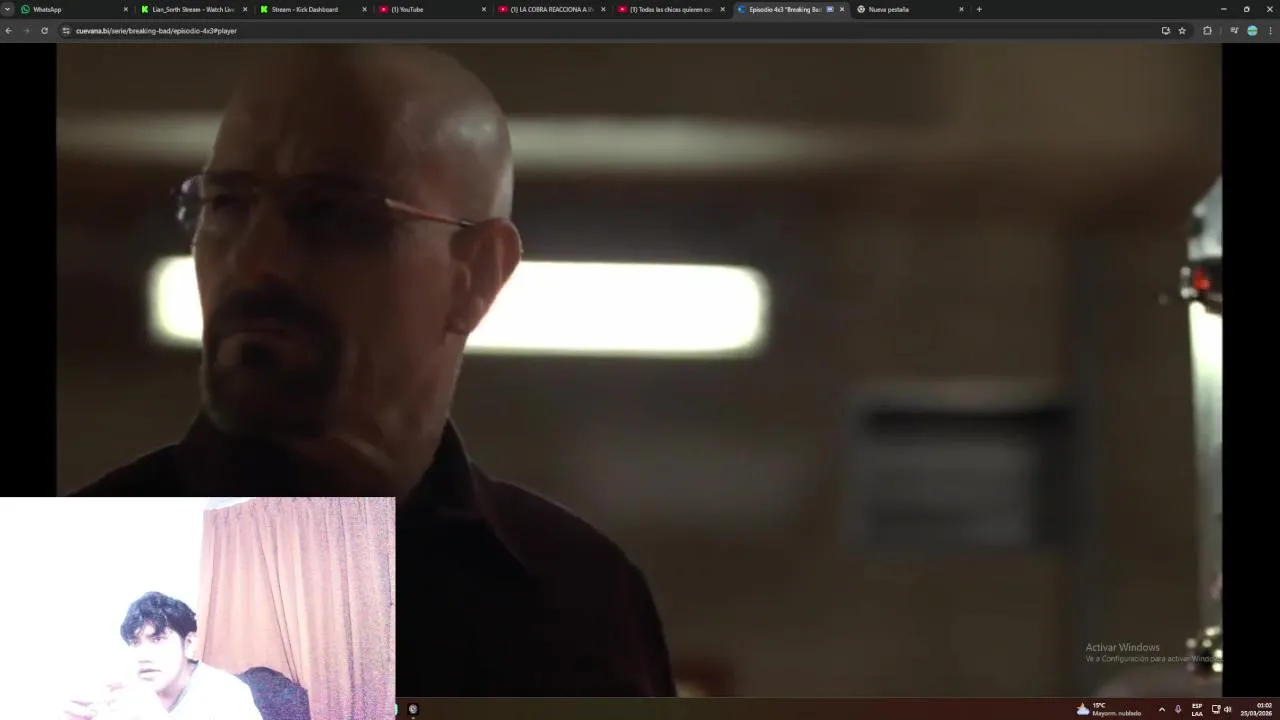Open the network status tray icon

click(1216, 709)
